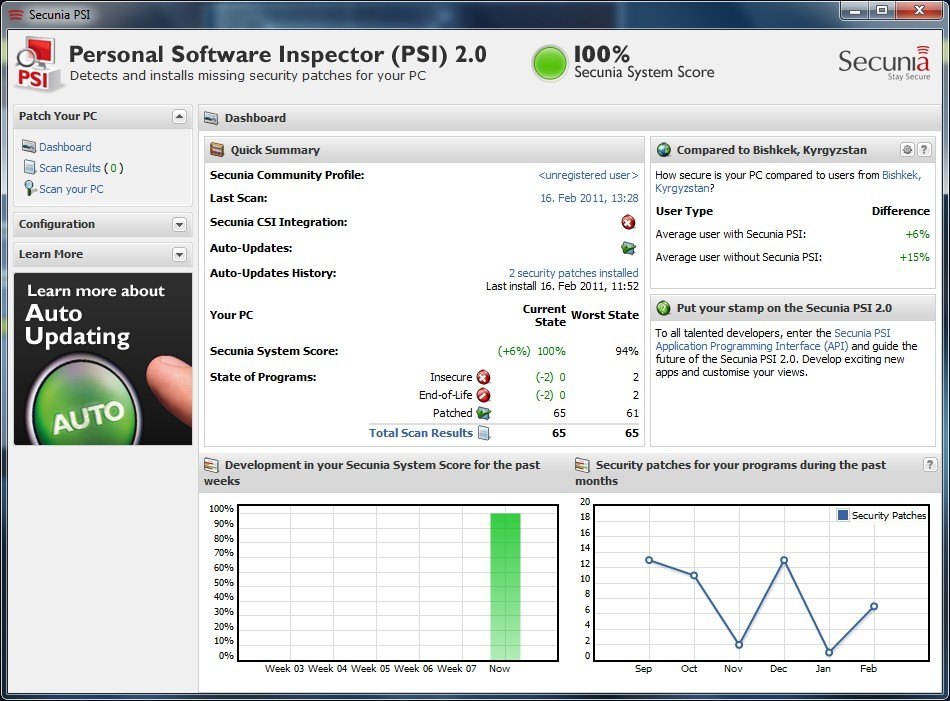Open the 2 security patches installed link
The image size is (950, 701).
point(573,273)
